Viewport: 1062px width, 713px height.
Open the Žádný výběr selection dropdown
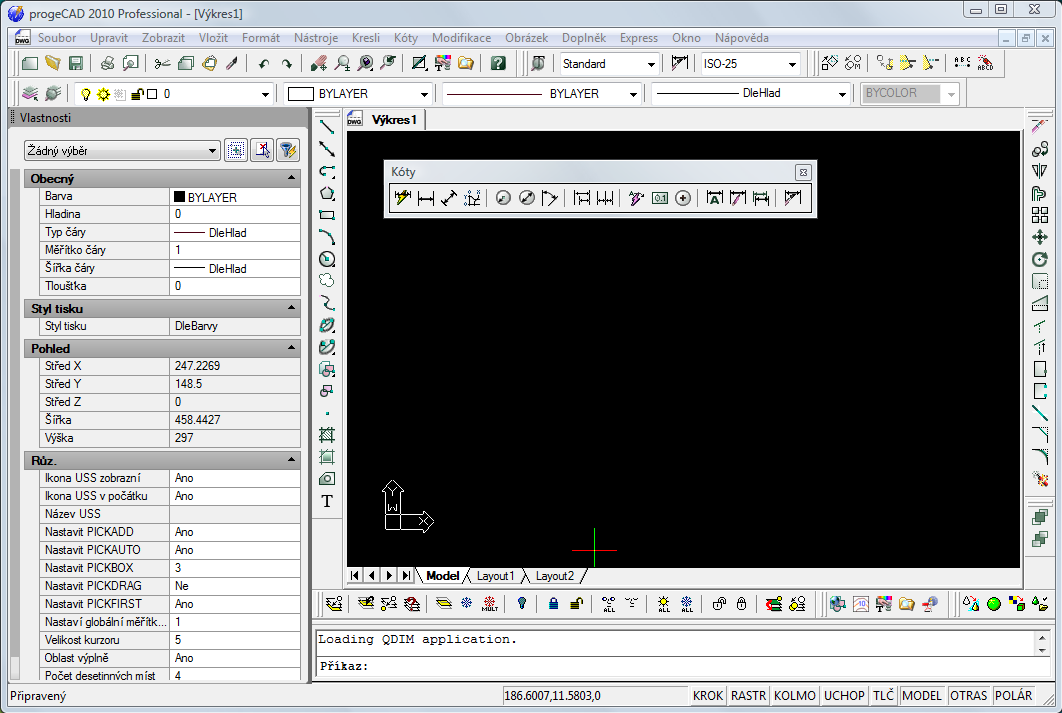122,150
